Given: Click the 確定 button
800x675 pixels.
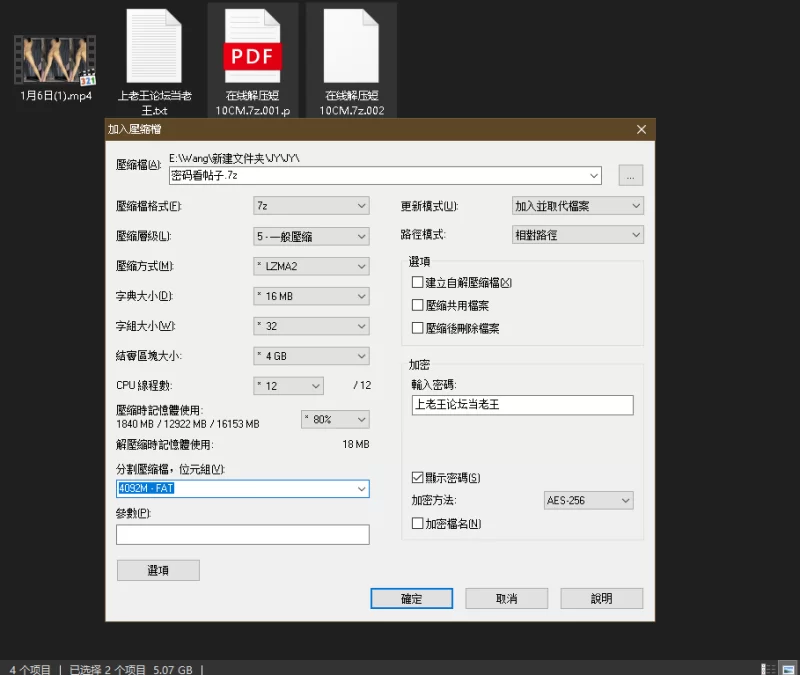Looking at the screenshot, I should coord(411,598).
